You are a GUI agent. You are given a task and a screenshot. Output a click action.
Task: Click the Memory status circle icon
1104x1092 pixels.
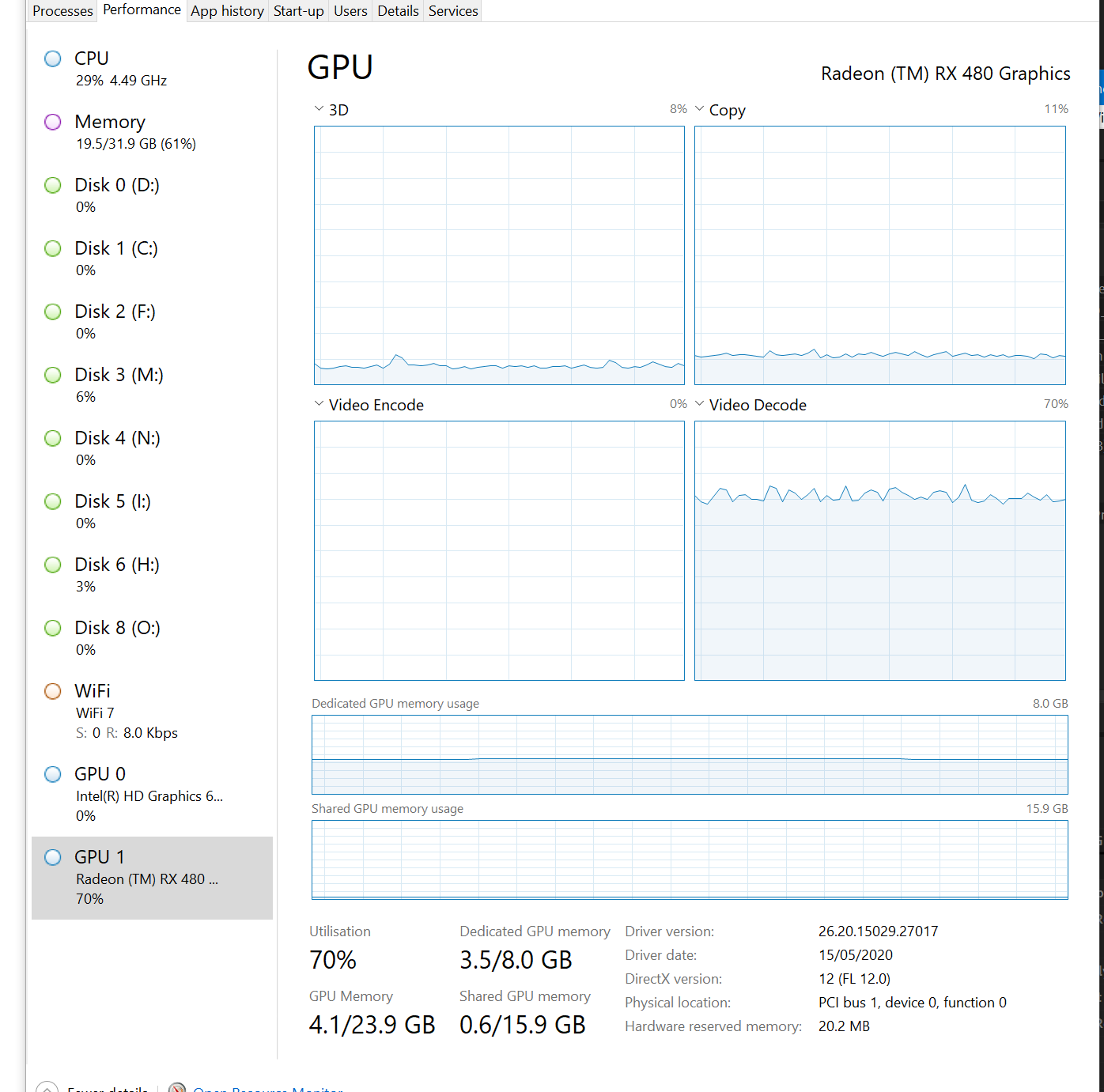pyautogui.click(x=52, y=122)
